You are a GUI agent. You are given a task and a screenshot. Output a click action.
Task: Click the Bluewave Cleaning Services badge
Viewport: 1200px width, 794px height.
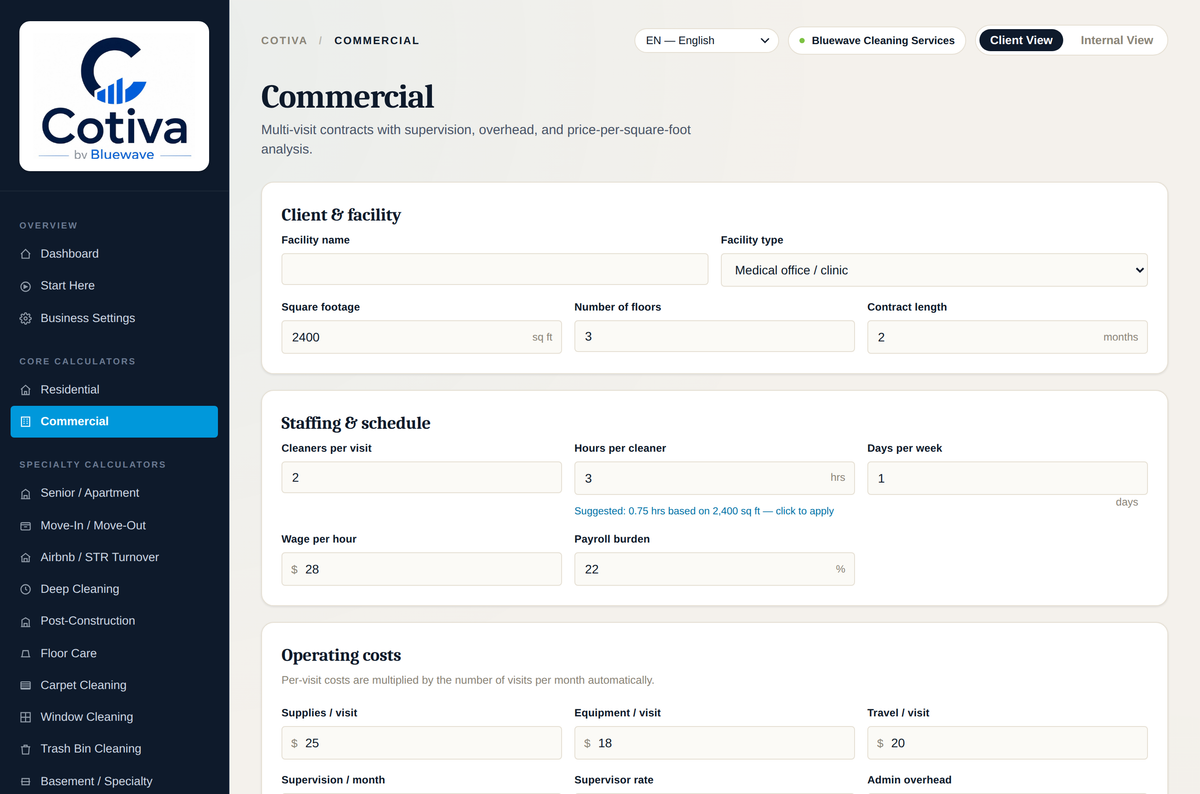point(877,41)
